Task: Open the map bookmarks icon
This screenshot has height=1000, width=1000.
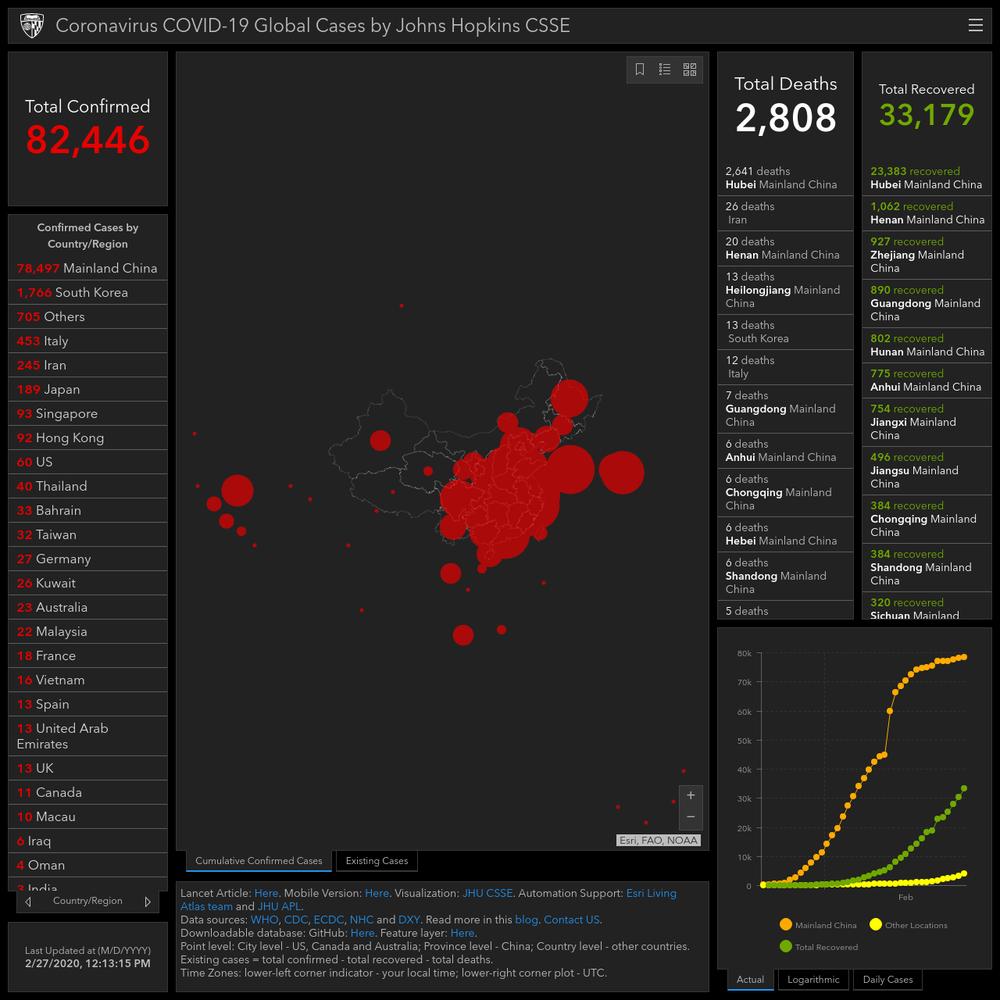Action: click(x=640, y=69)
